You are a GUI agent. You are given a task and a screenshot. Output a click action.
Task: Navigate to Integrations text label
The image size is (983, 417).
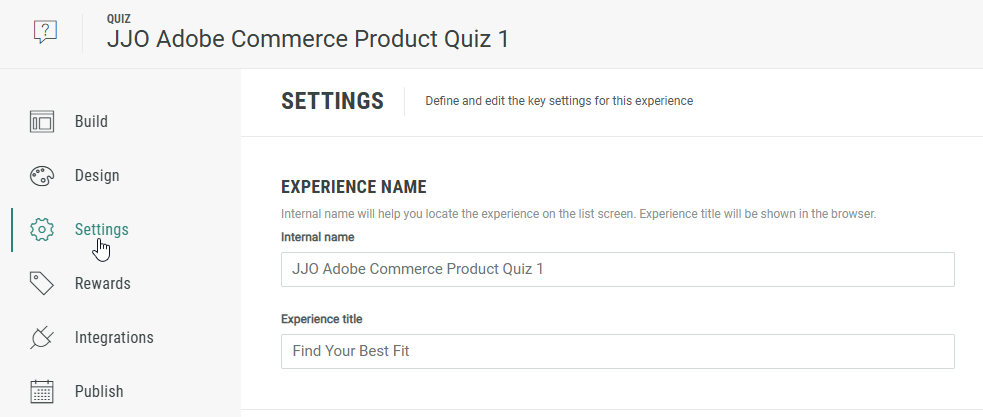[x=114, y=338]
